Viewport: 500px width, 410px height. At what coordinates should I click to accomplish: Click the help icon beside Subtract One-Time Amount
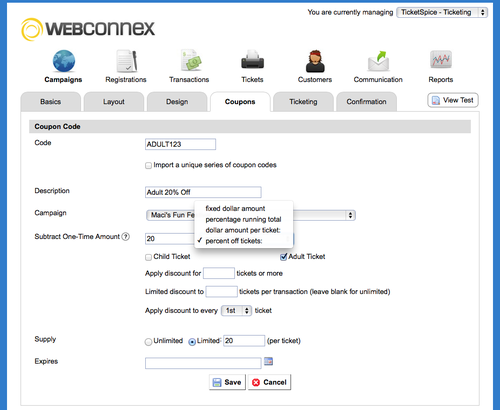[x=126, y=237]
